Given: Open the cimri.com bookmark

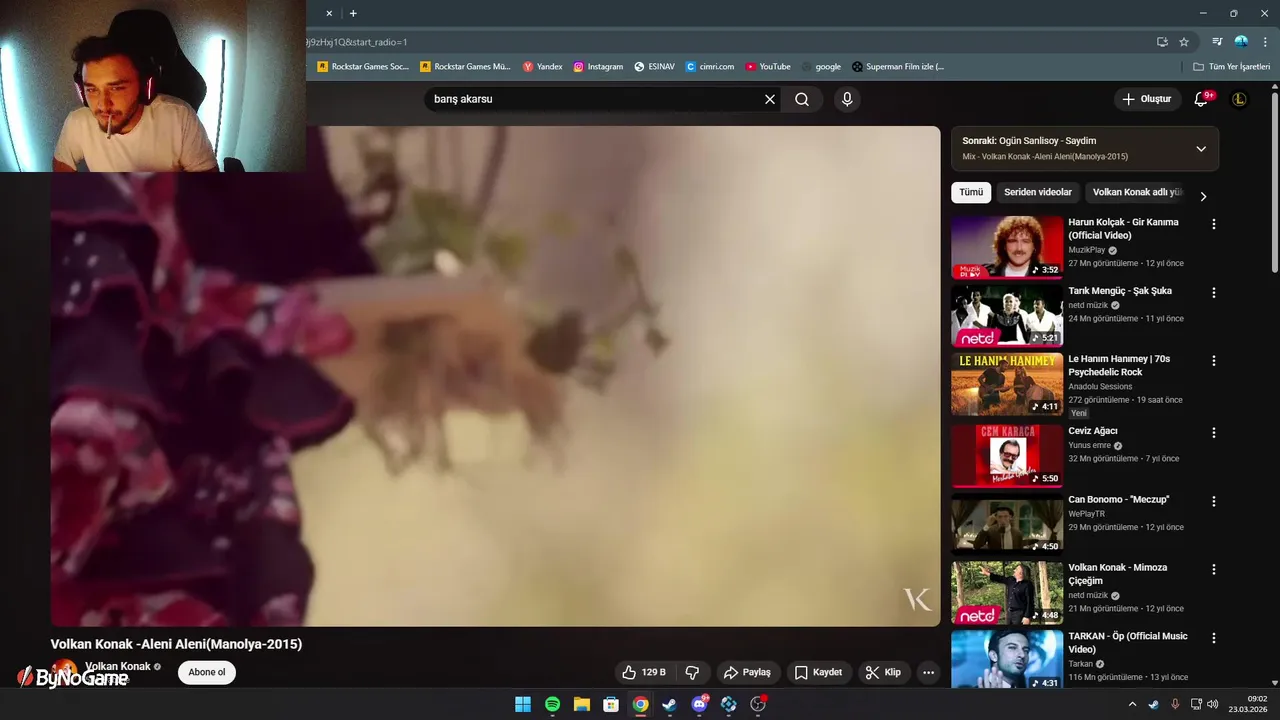Looking at the screenshot, I should 710,67.
